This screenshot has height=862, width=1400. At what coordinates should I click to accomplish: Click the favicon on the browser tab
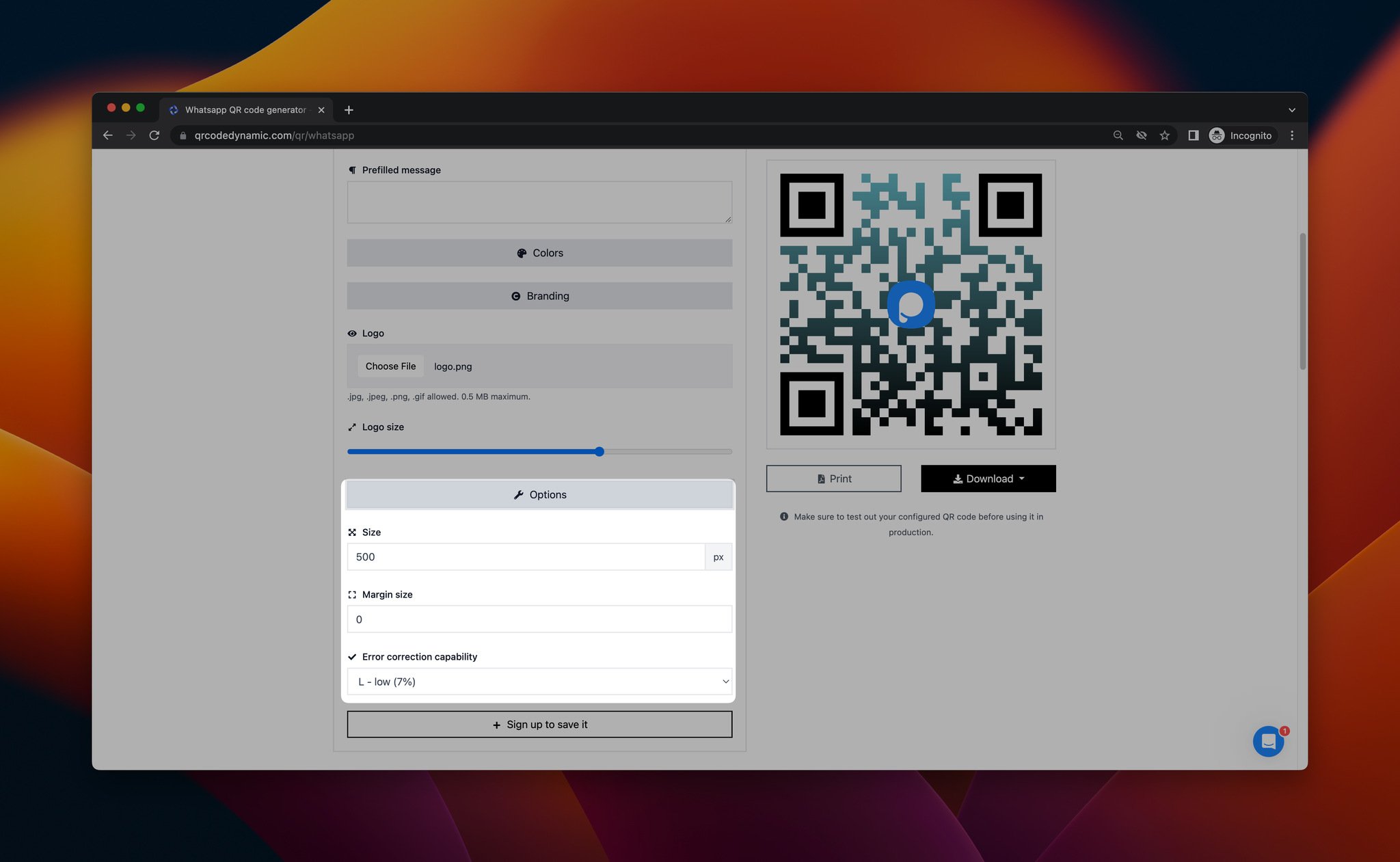pyautogui.click(x=174, y=110)
